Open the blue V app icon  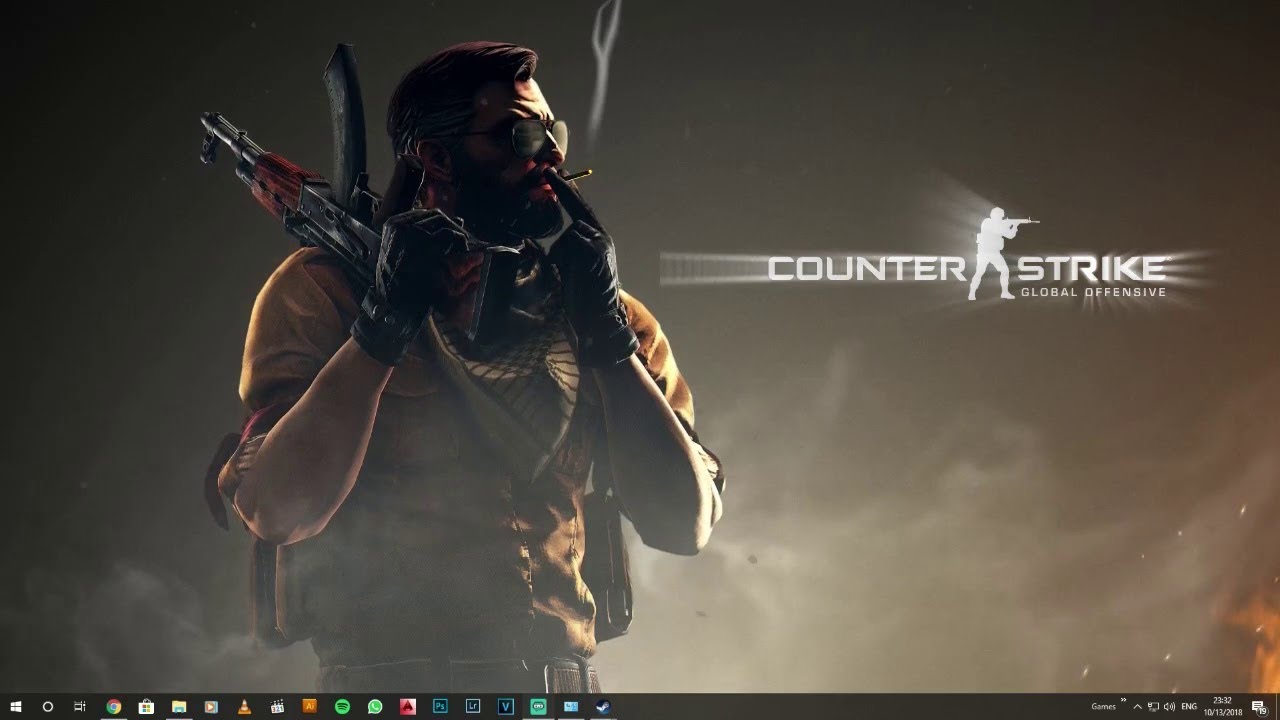pyautogui.click(x=506, y=707)
